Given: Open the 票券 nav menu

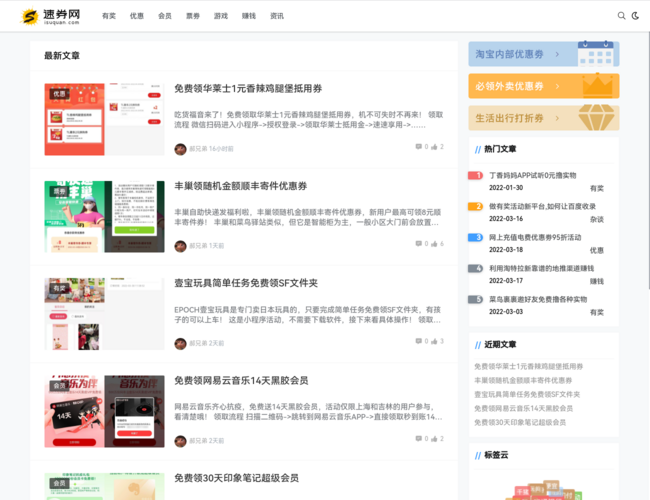Looking at the screenshot, I should (x=193, y=16).
